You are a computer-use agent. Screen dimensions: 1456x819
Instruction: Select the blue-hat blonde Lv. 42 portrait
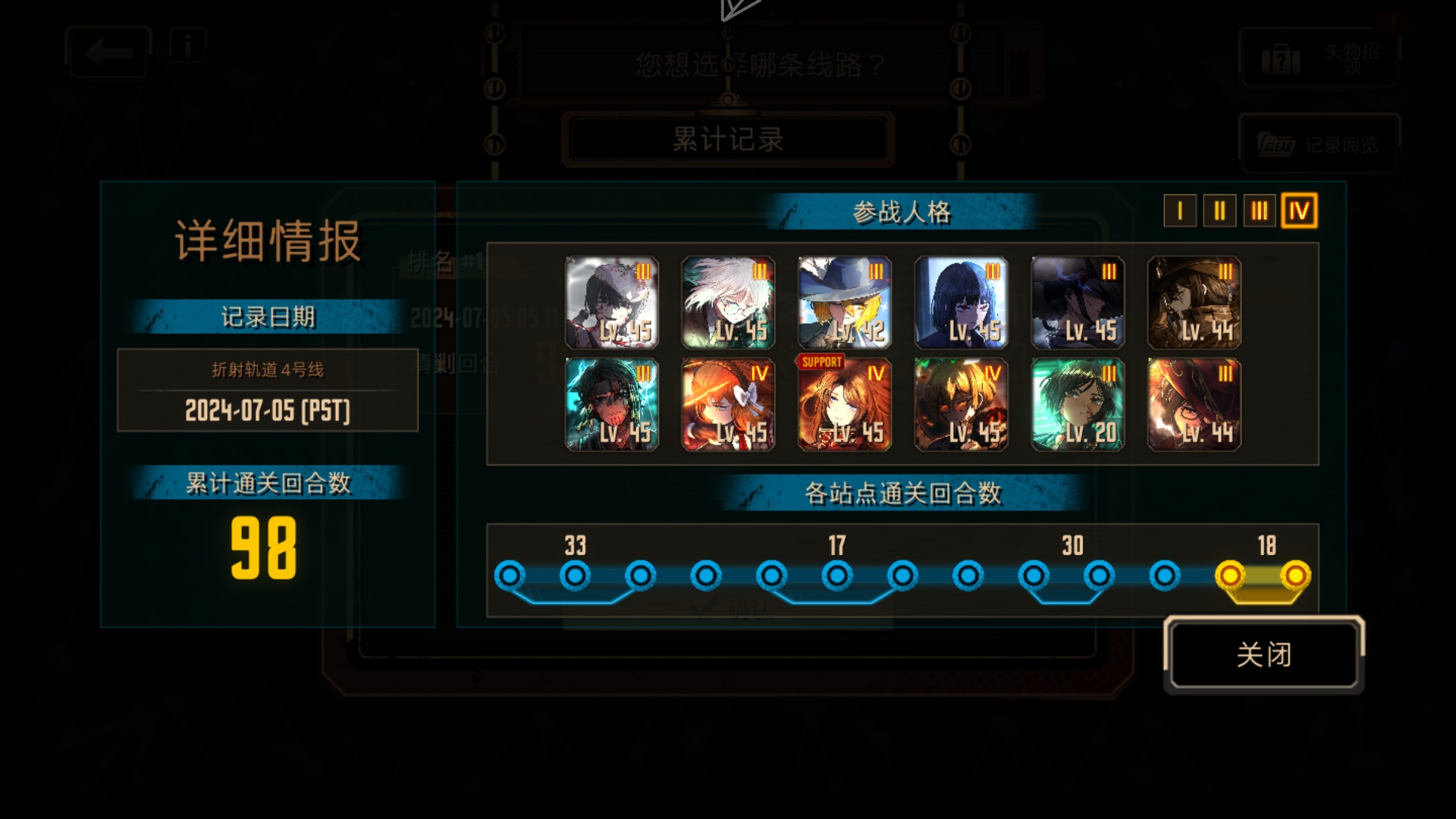(x=845, y=303)
